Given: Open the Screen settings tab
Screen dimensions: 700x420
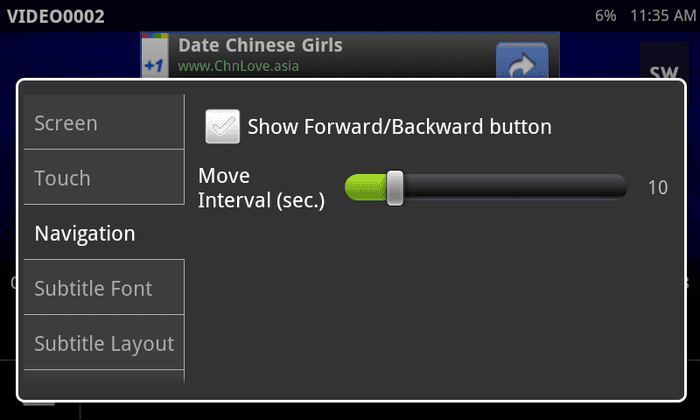Looking at the screenshot, I should (104, 122).
